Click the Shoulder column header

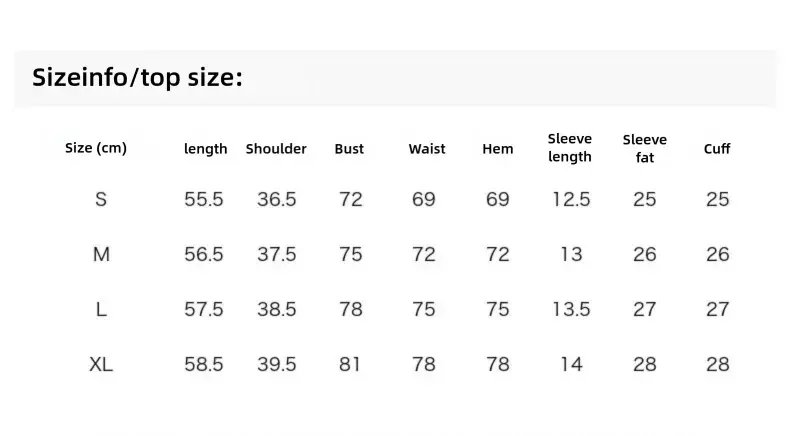pos(276,149)
